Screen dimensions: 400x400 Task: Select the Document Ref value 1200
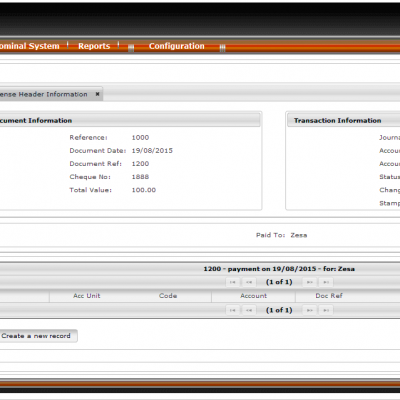click(140, 164)
